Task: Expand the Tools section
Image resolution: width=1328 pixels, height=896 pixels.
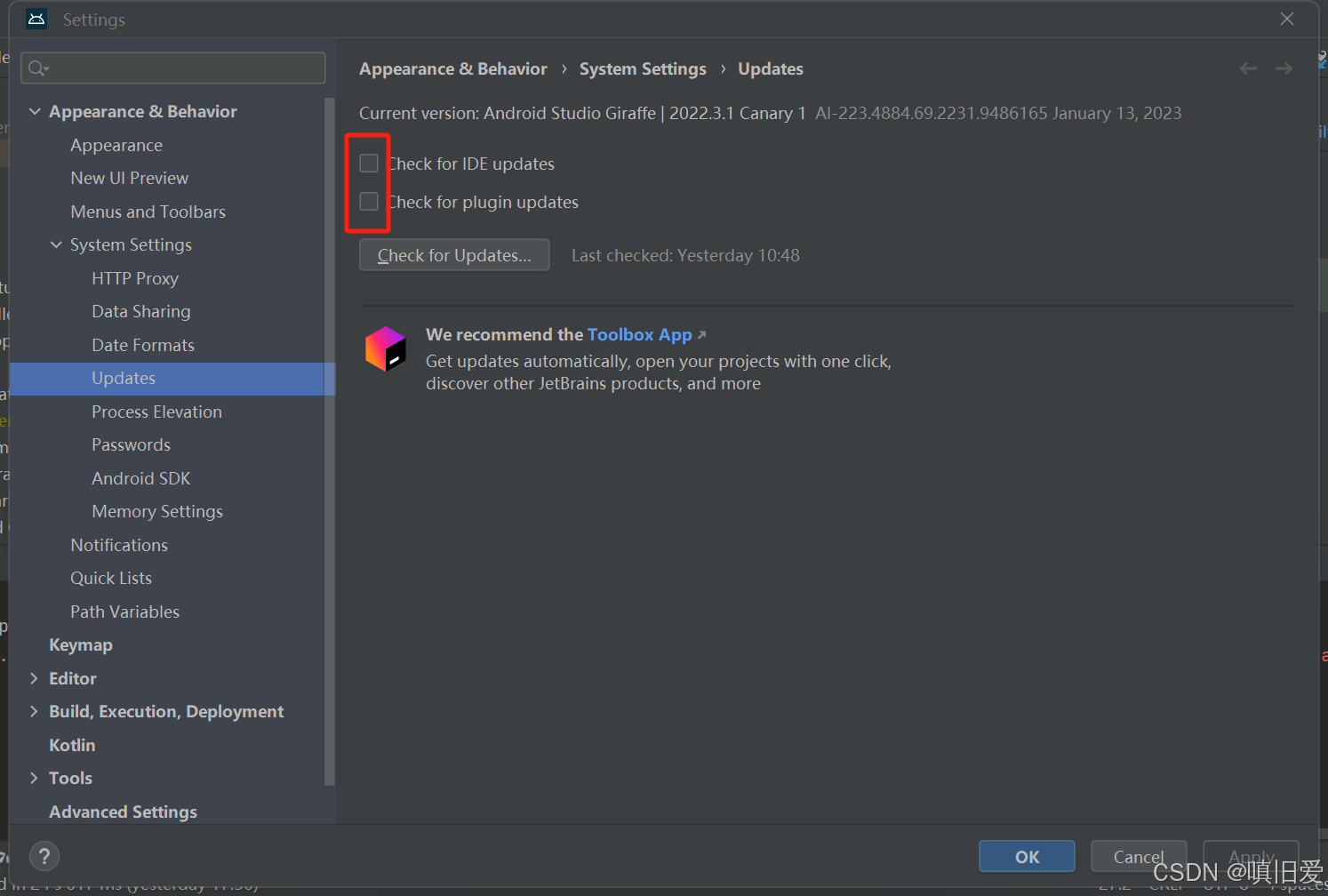Action: (x=34, y=778)
